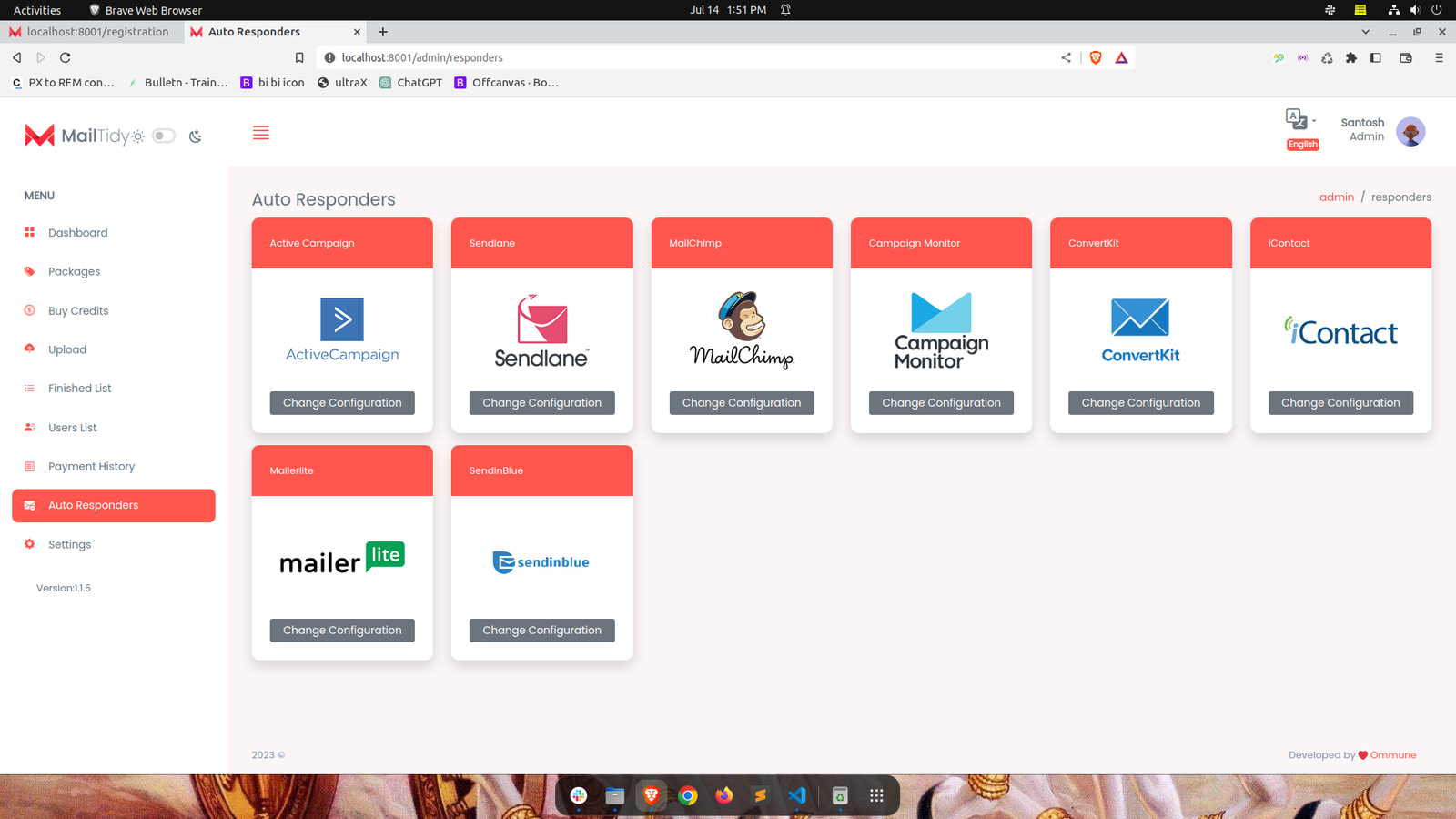Toggle the browser sidebar panel icon

[1376, 57]
